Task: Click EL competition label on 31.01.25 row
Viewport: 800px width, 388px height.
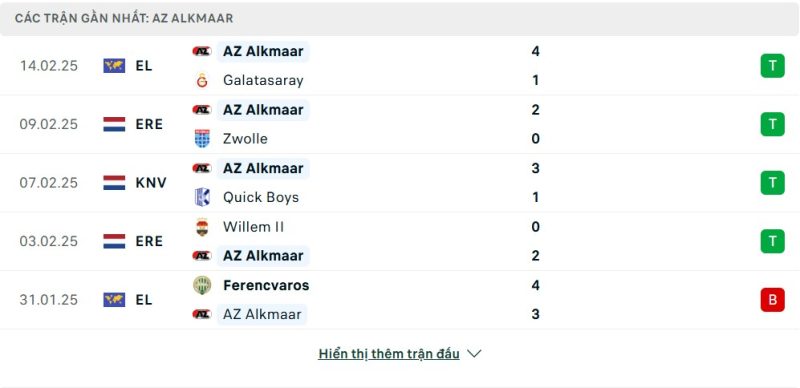Action: coord(144,300)
